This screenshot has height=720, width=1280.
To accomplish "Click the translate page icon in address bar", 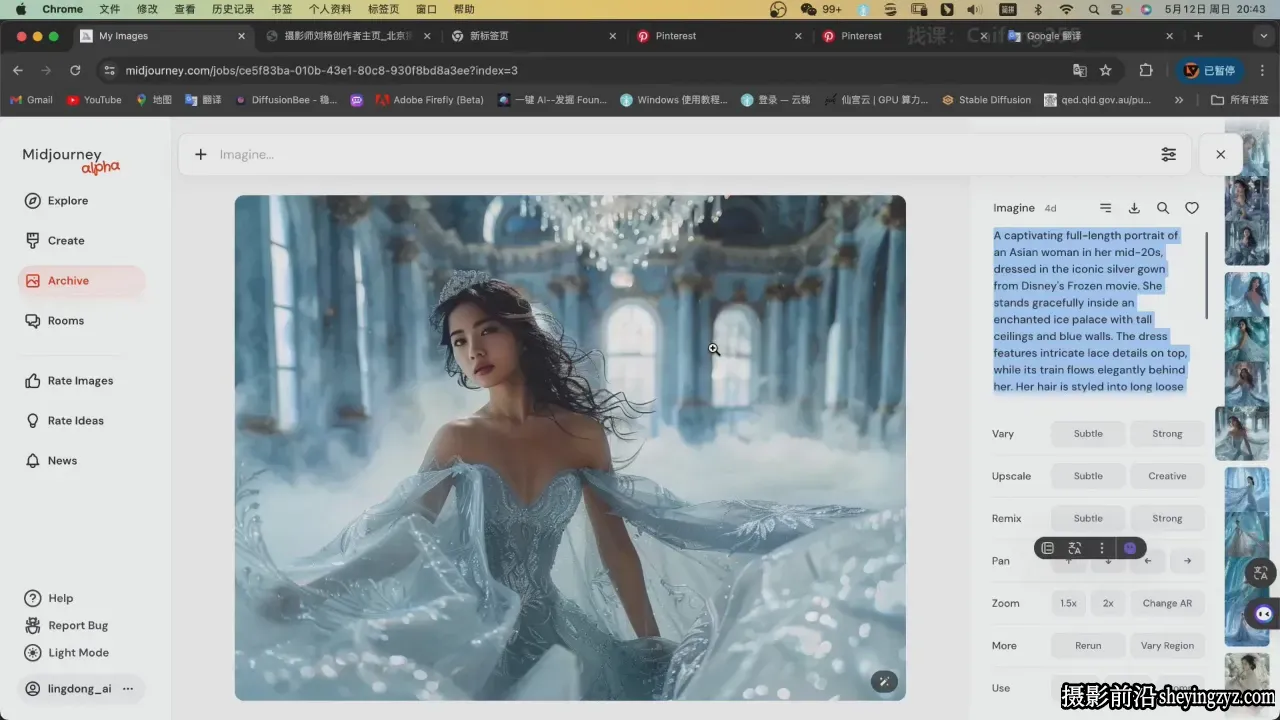I will pos(1079,70).
